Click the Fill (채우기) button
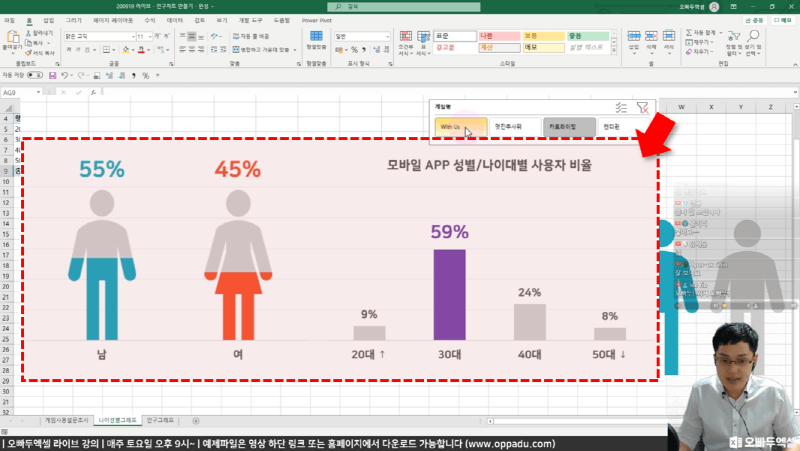The height and width of the screenshot is (451, 800). pos(697,42)
